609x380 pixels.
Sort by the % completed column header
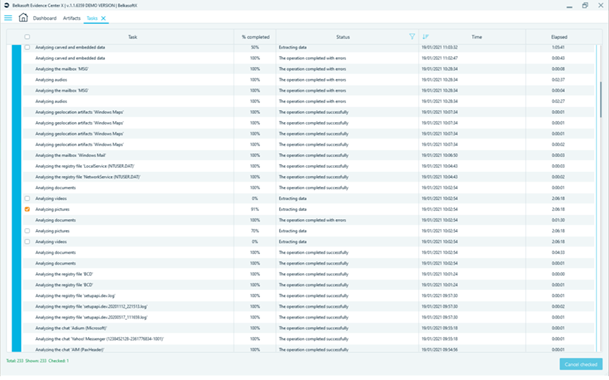255,37
